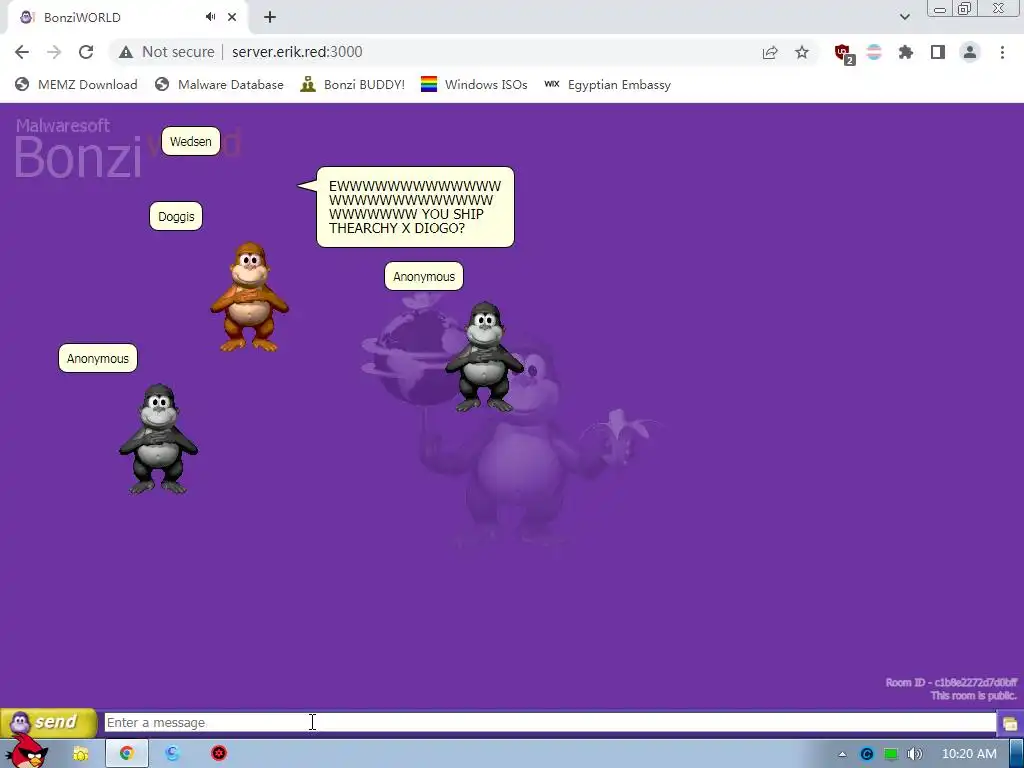1024x768 pixels.
Task: Click the browser forward arrow
Action: (54, 52)
